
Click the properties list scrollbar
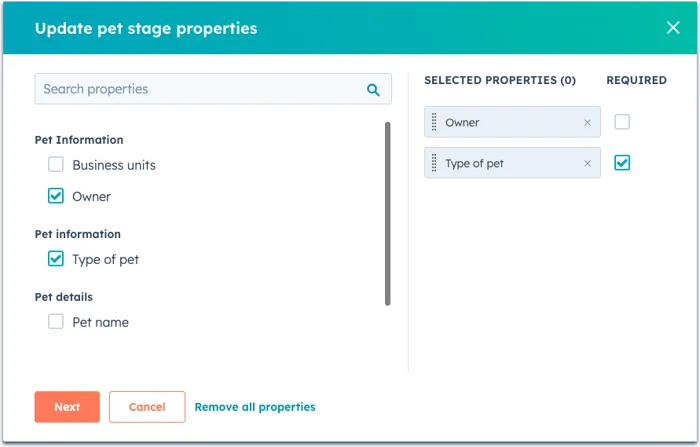click(x=388, y=213)
